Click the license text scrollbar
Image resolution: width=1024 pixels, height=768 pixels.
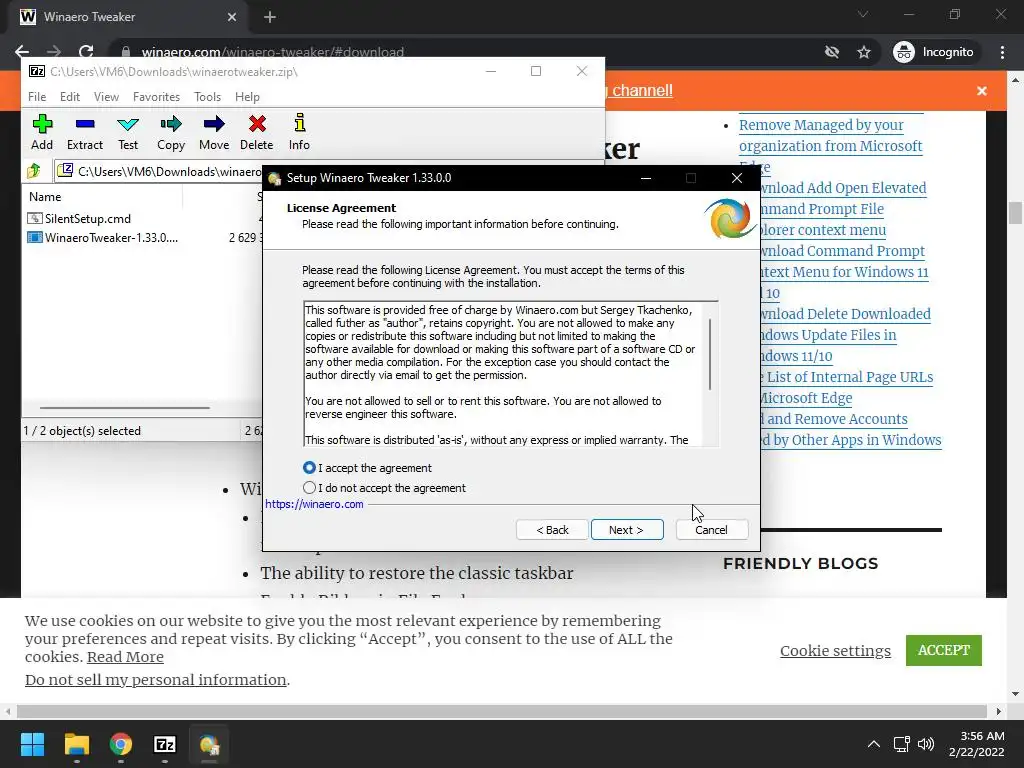pos(710,354)
